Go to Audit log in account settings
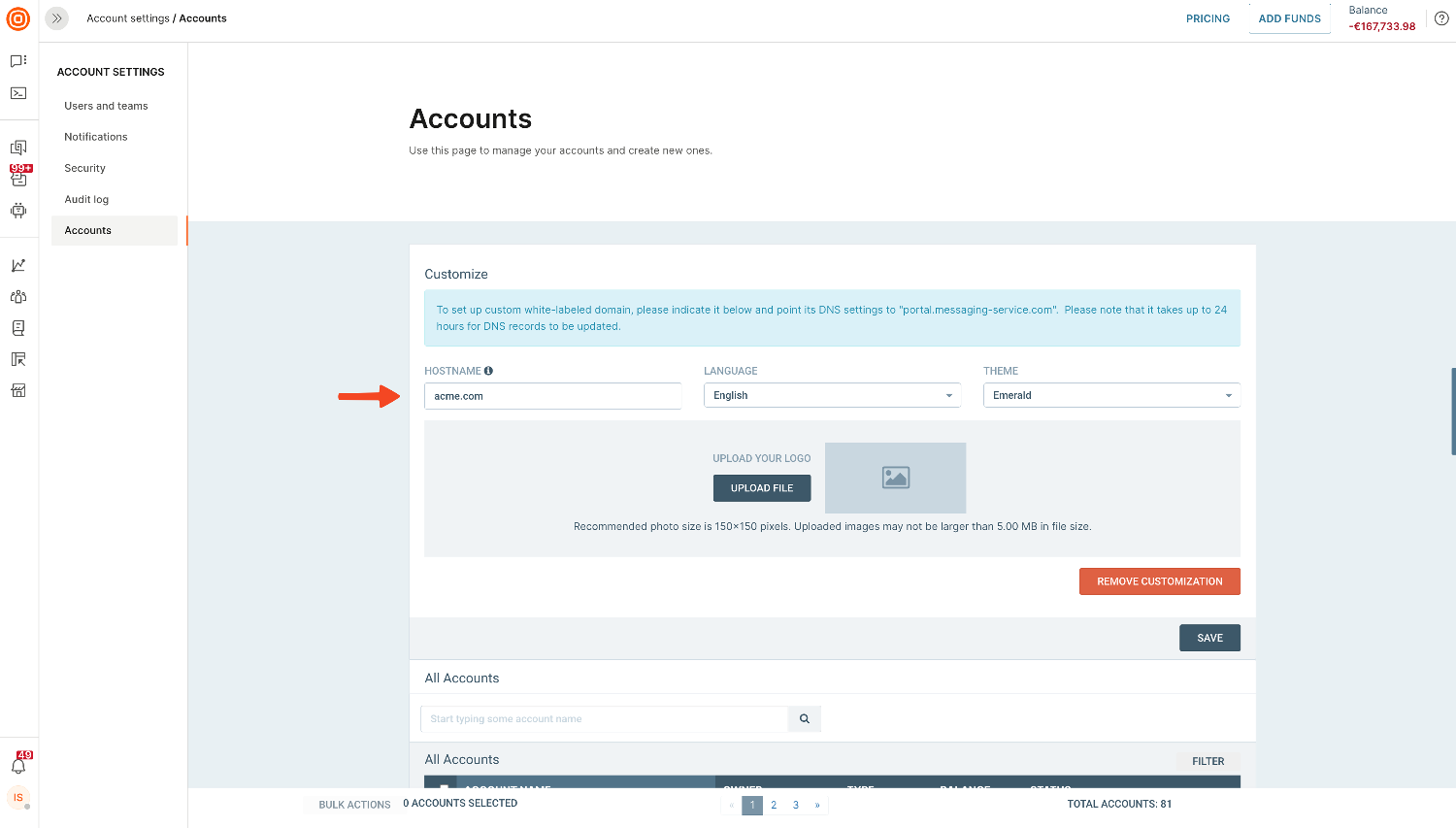Image resolution: width=1456 pixels, height=828 pixels. click(x=86, y=199)
